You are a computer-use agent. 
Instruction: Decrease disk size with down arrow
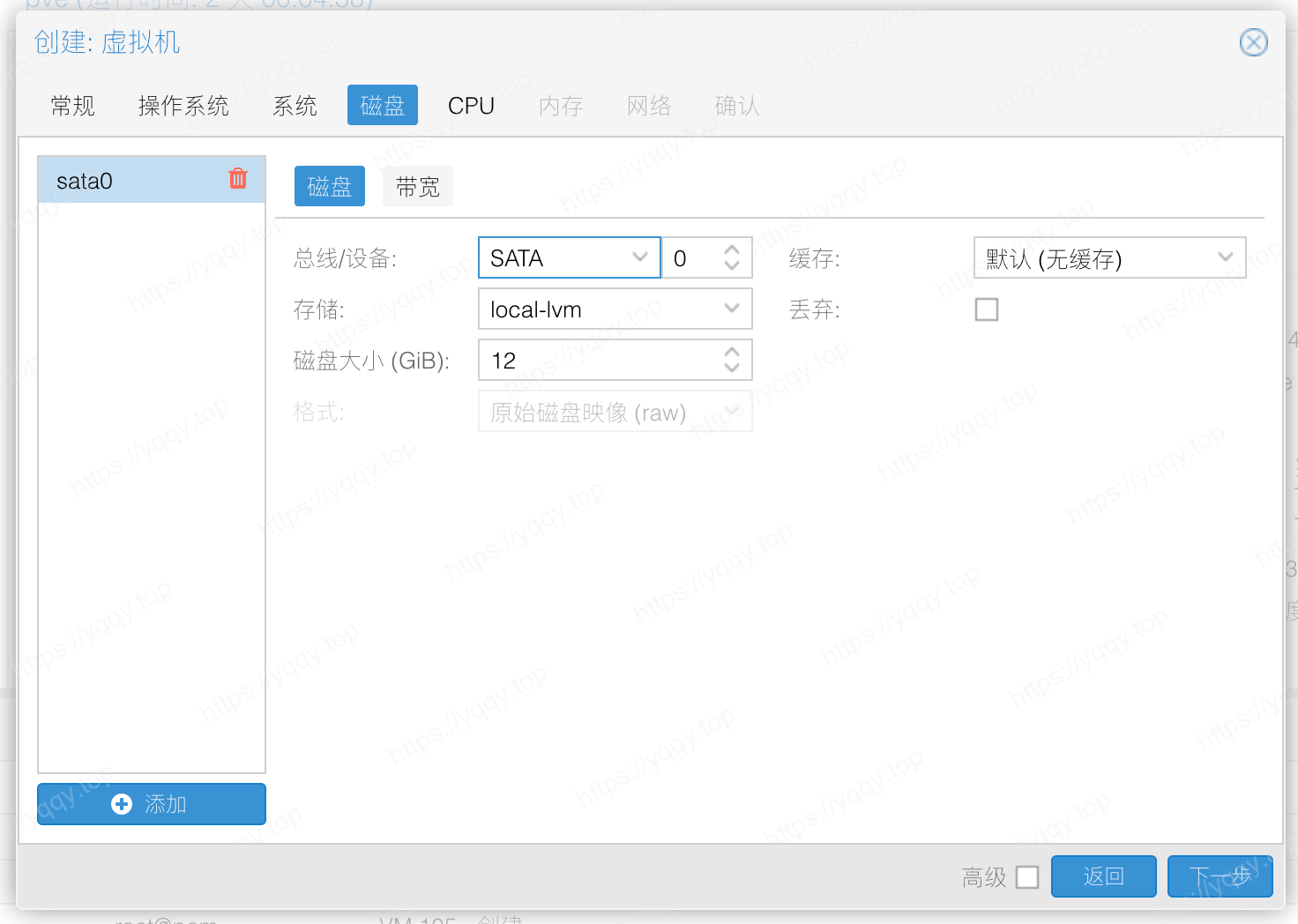(732, 368)
